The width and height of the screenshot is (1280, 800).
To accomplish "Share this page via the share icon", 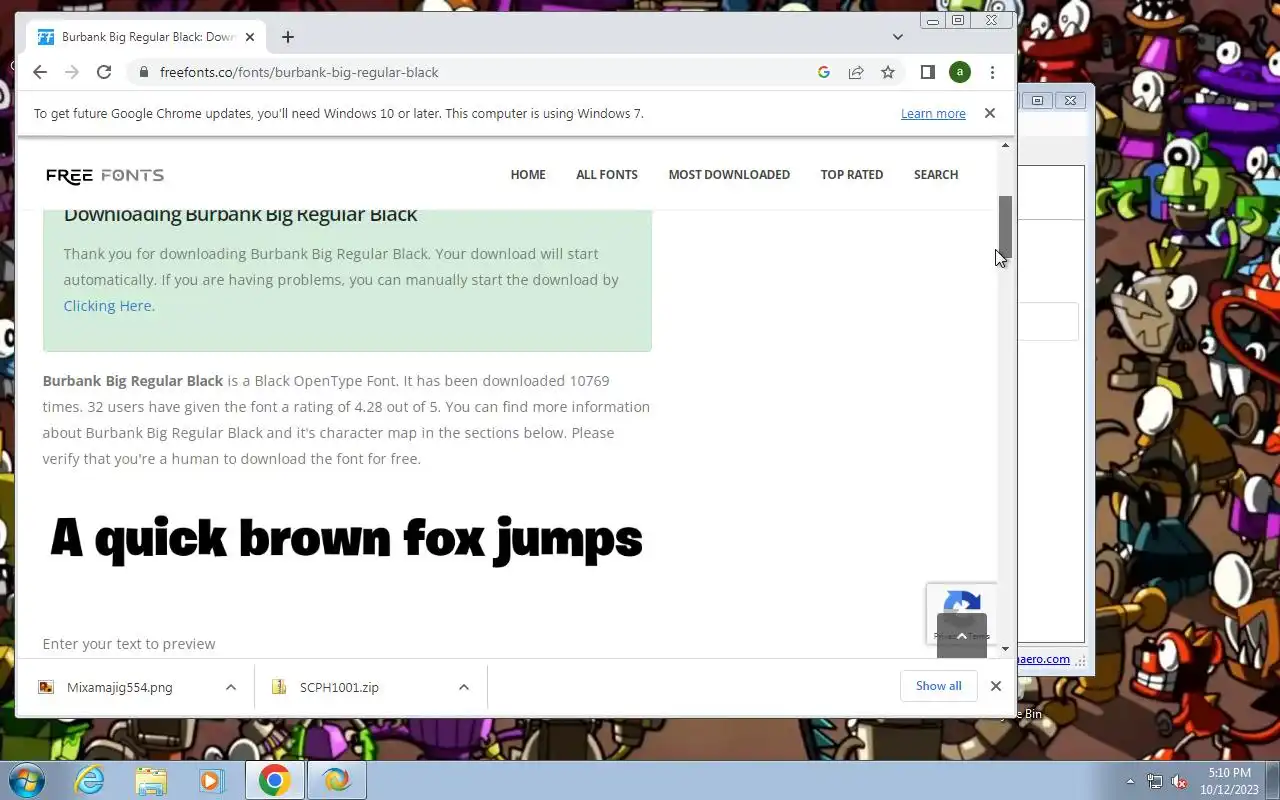I will (856, 72).
